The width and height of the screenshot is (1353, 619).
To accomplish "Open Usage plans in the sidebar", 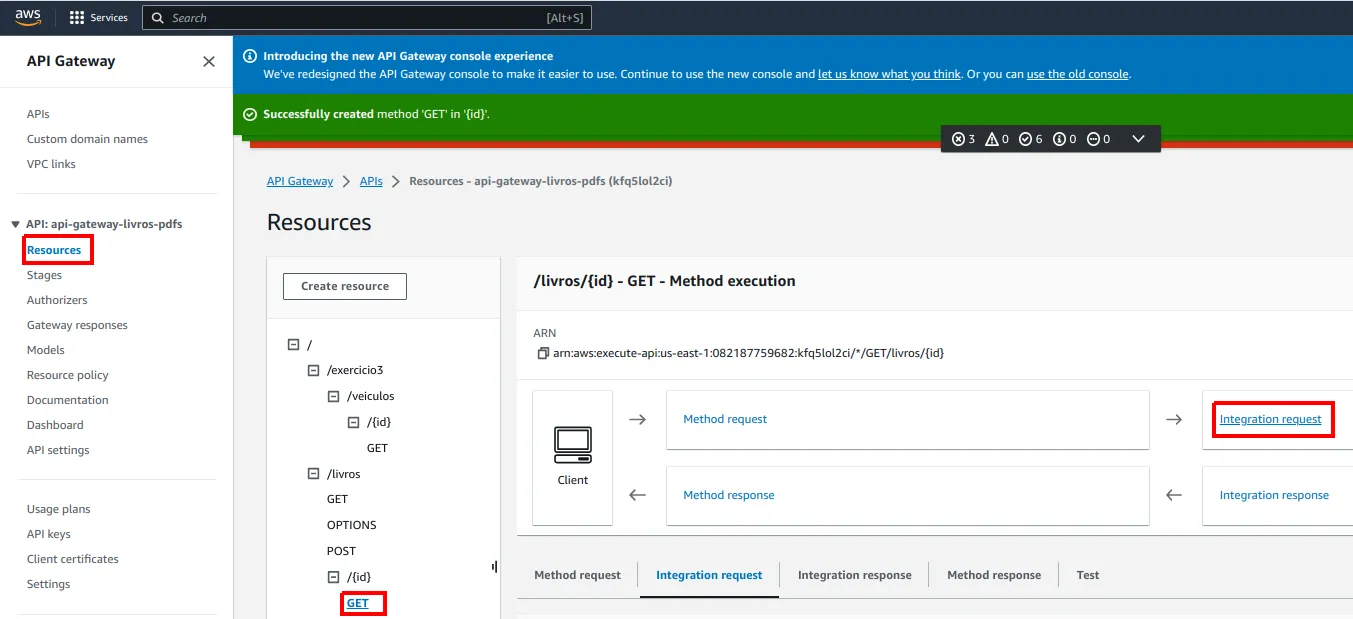I will click(58, 509).
